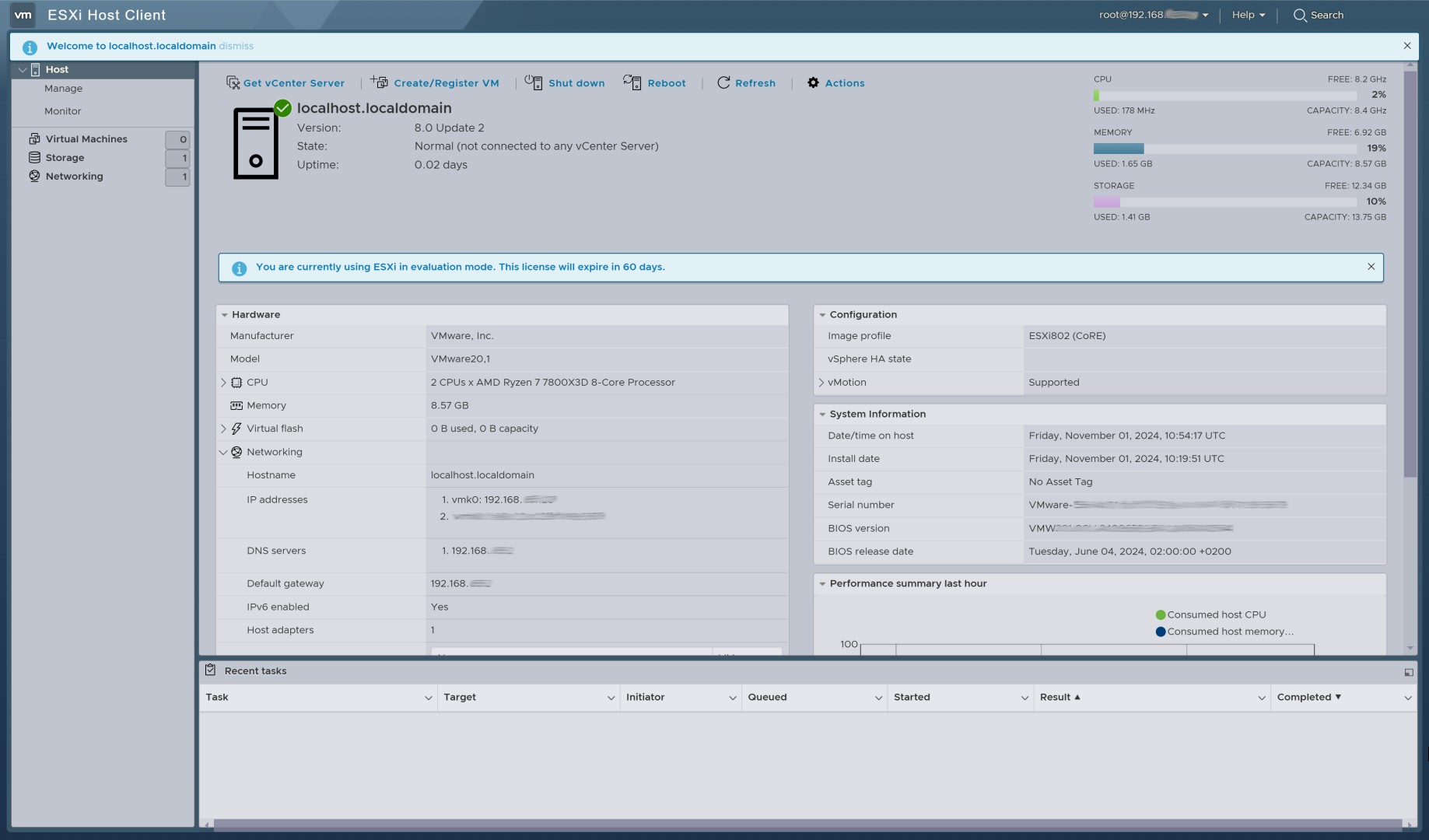Click the Consumed host memory legend dot
This screenshot has height=840, width=1429.
coord(1161,632)
